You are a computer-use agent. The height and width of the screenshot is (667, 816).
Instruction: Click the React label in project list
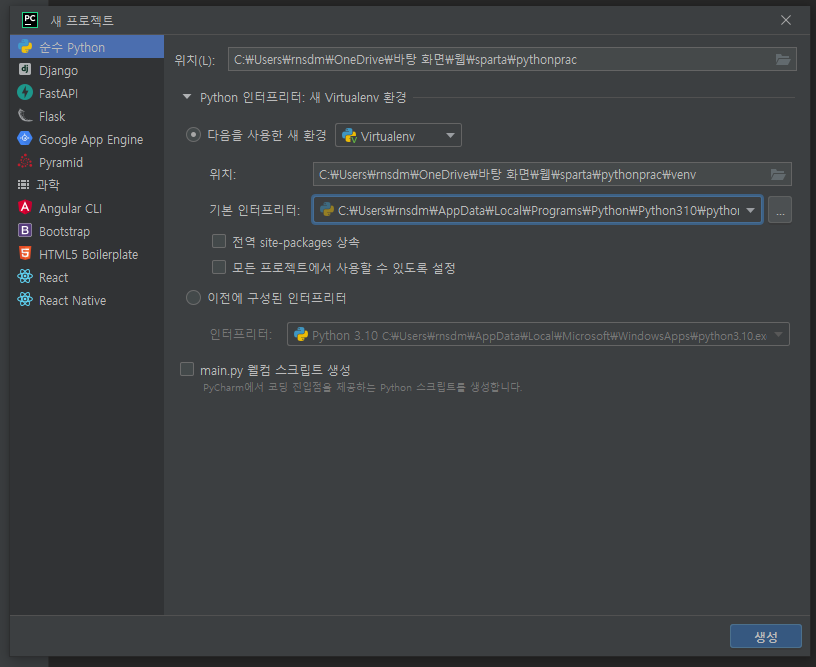[54, 277]
